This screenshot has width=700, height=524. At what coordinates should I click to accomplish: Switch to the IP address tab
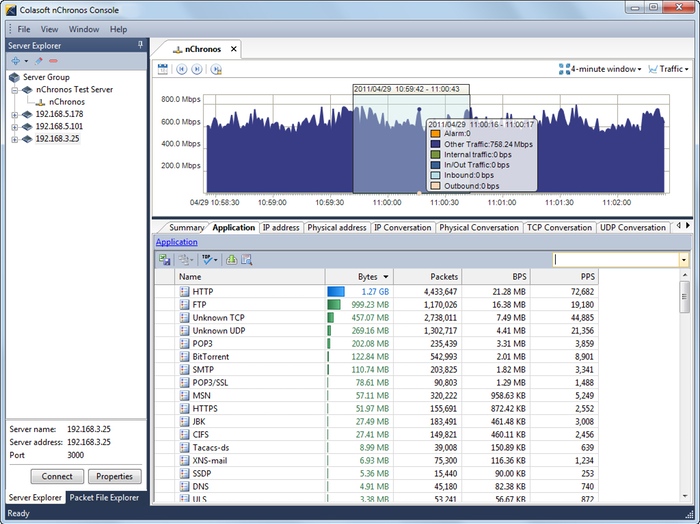coord(281,228)
